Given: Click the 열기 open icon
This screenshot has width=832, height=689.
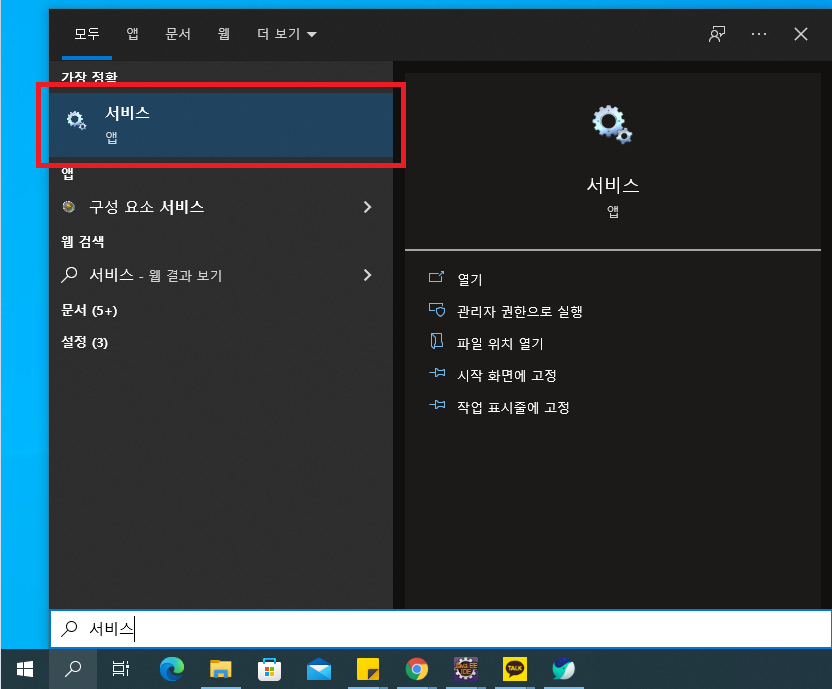Looking at the screenshot, I should 436,277.
